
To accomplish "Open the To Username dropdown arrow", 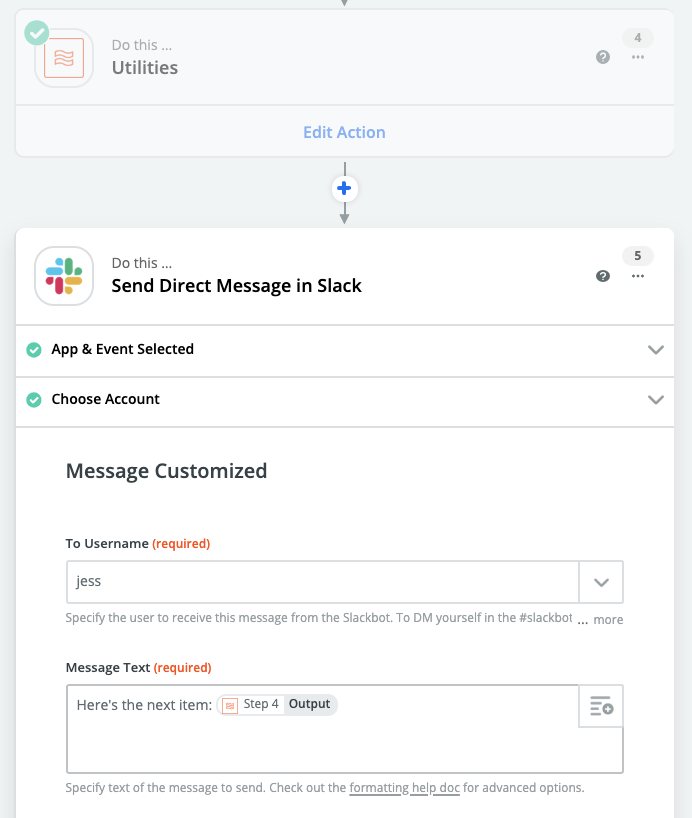I will [601, 582].
